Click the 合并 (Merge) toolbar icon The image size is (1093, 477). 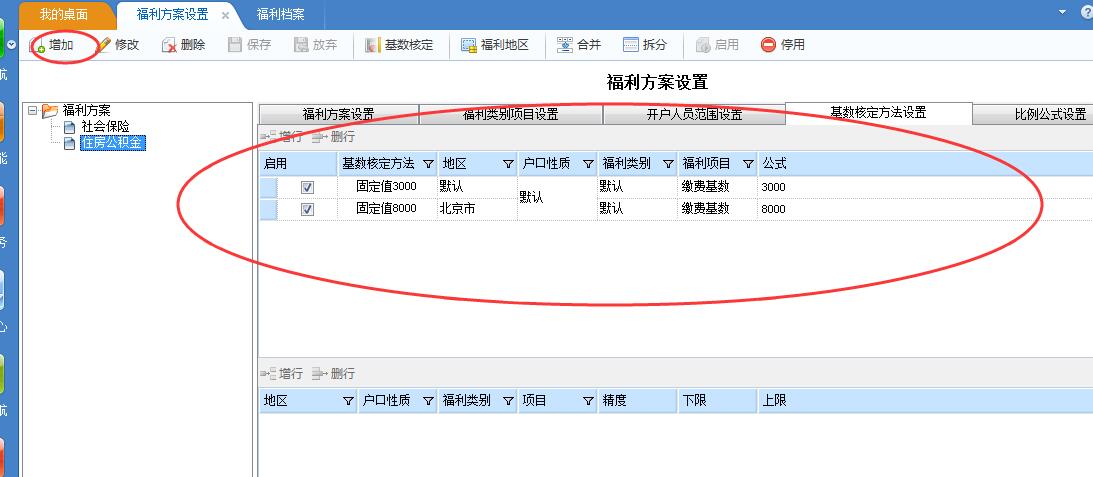[565, 46]
